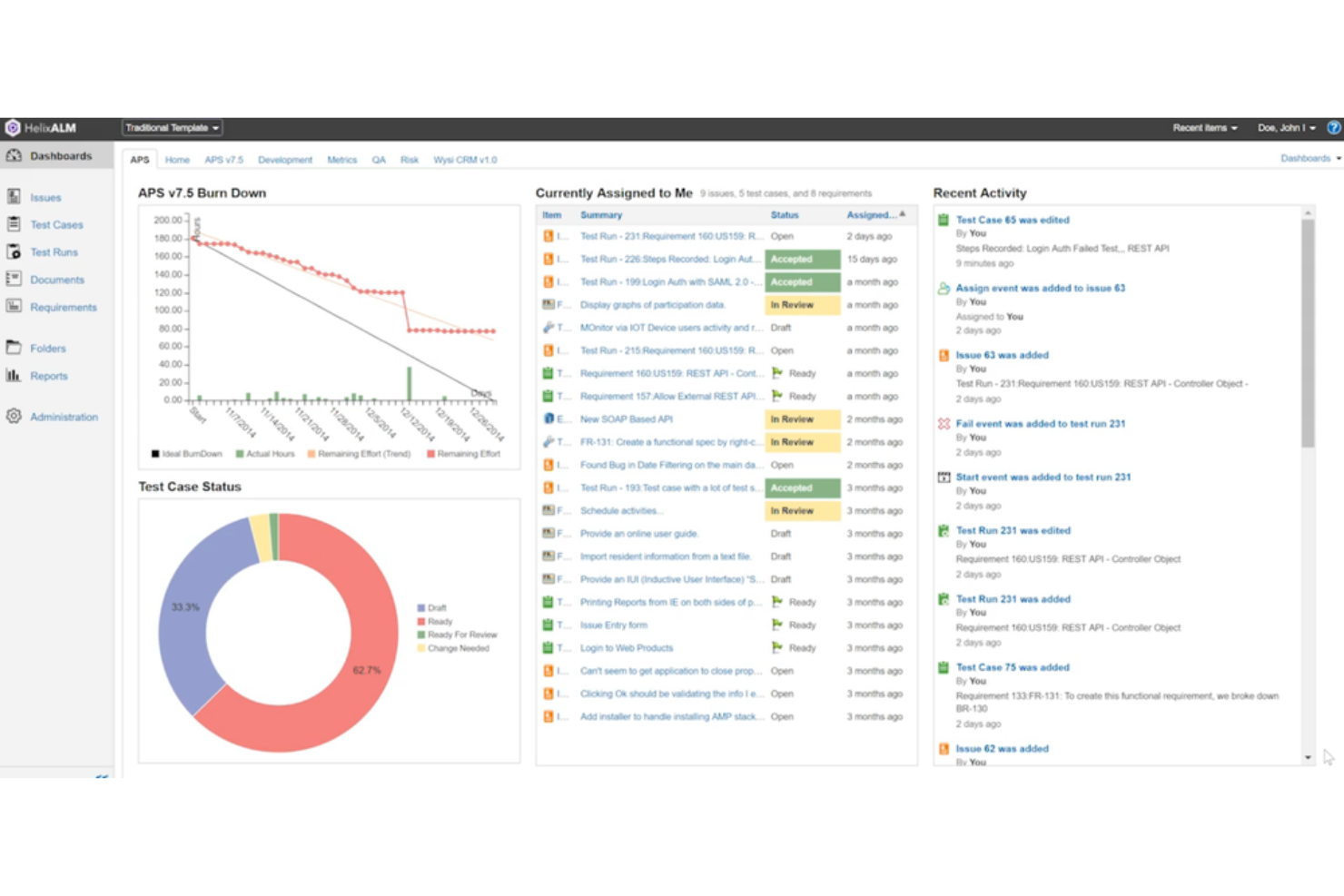Click the Assign event activity icon
Screen dimensions: 1344x896
pos(944,289)
